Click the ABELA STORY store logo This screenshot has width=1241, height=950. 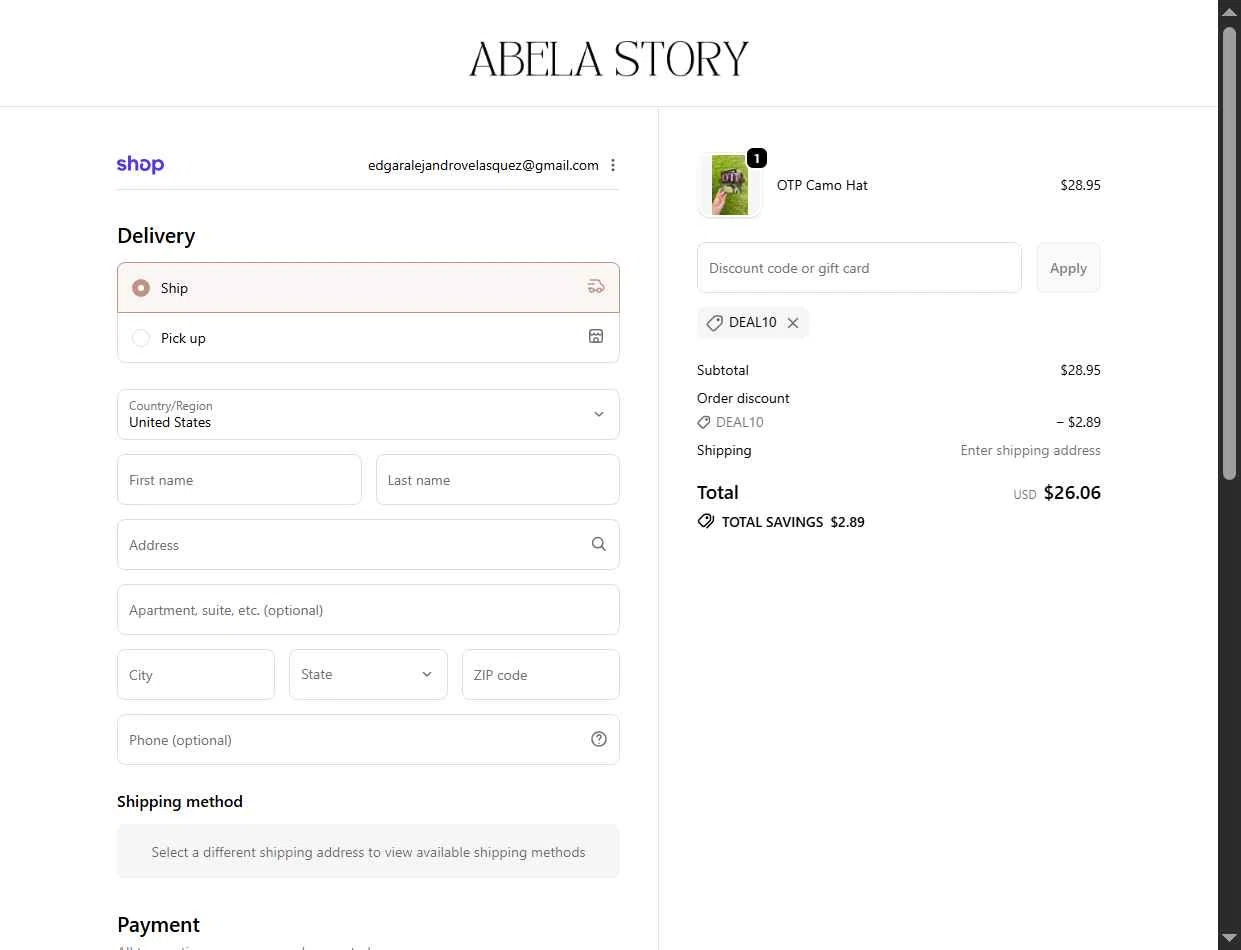tap(609, 59)
